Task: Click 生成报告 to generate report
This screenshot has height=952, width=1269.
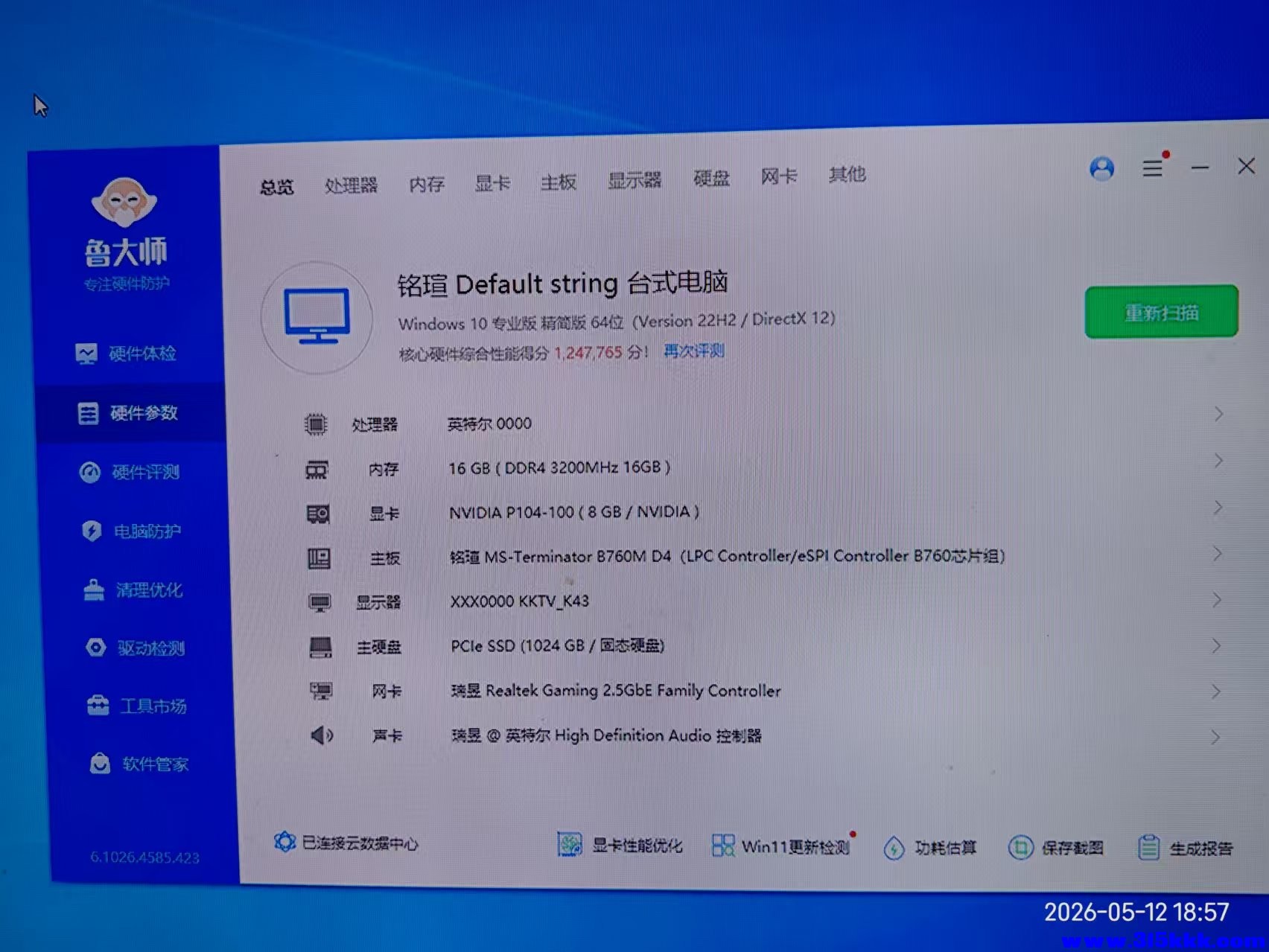Action: pos(1185,848)
